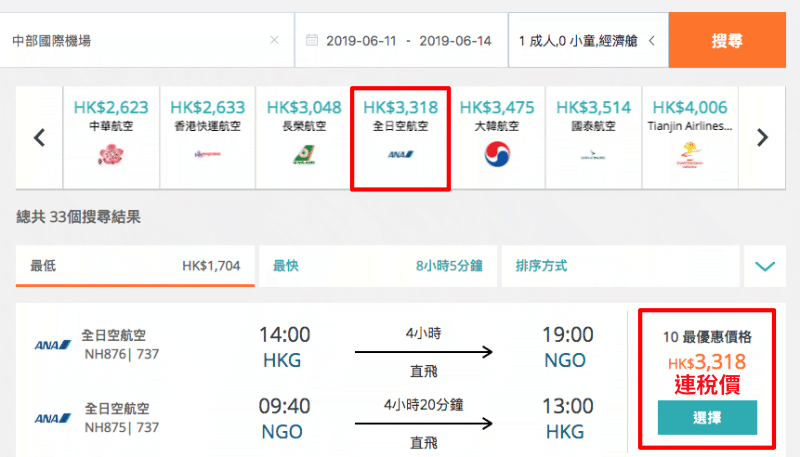Click the China Airlines plum blossom logo
800x457 pixels.
pyautogui.click(x=111, y=154)
